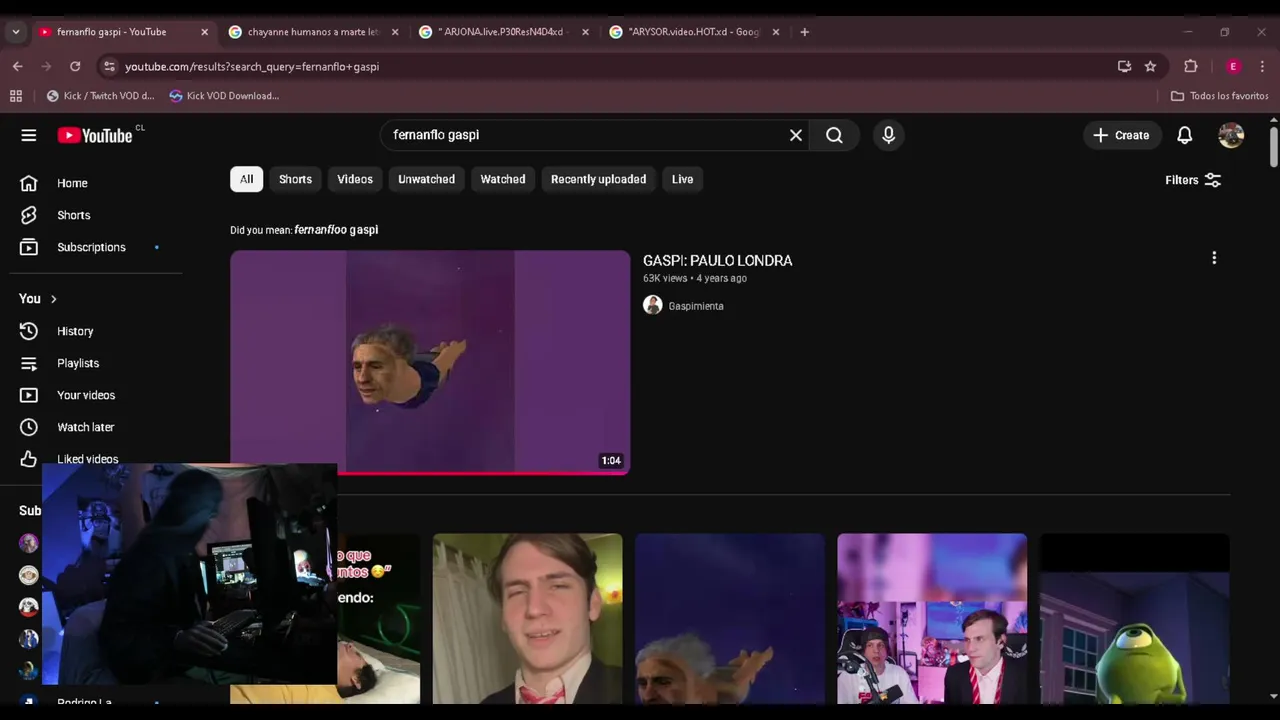This screenshot has width=1280, height=720.
Task: Select the Shorts filter chip
Action: pos(295,179)
